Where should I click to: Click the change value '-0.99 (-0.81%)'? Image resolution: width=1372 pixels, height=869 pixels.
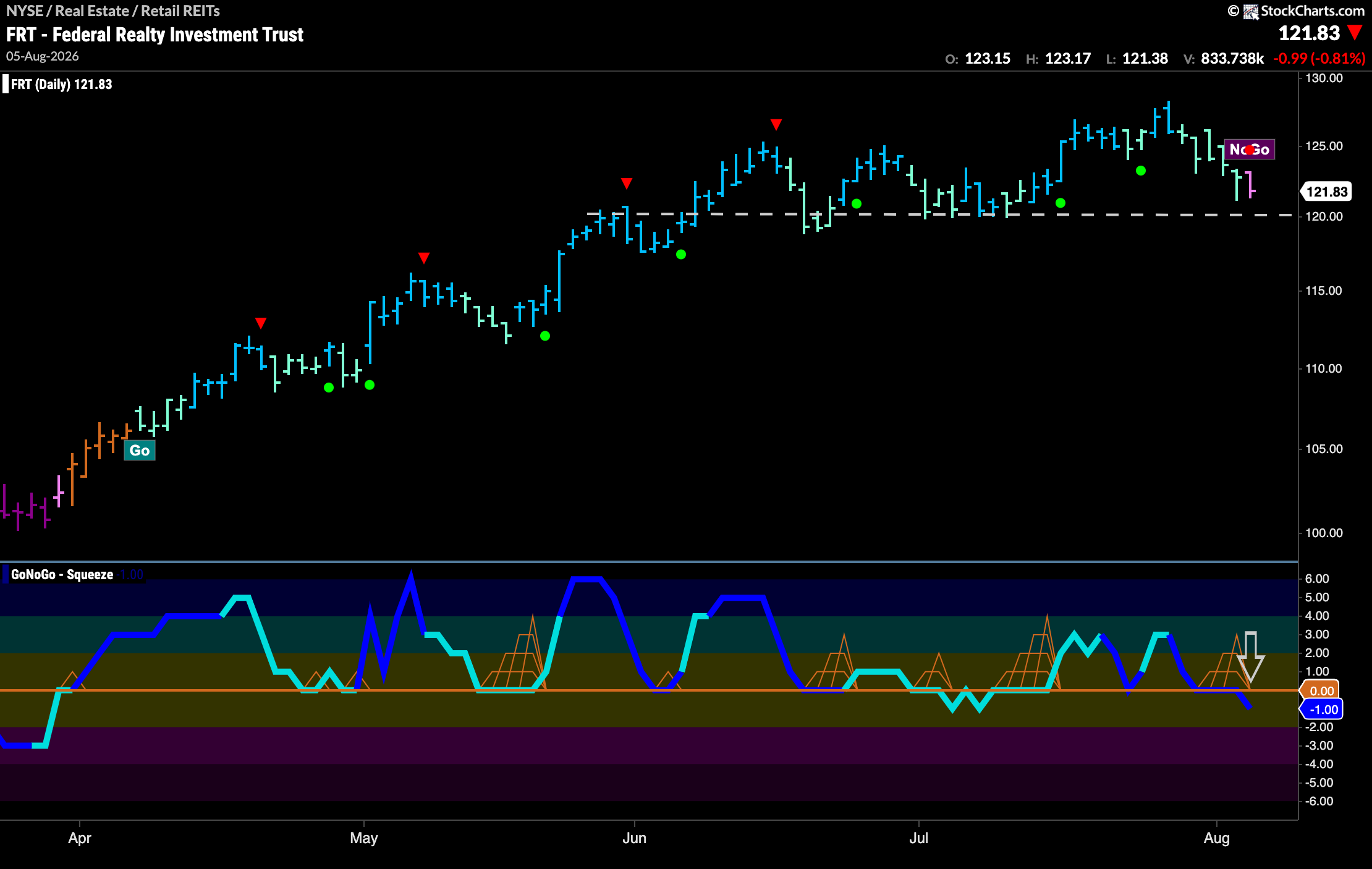tap(1319, 59)
